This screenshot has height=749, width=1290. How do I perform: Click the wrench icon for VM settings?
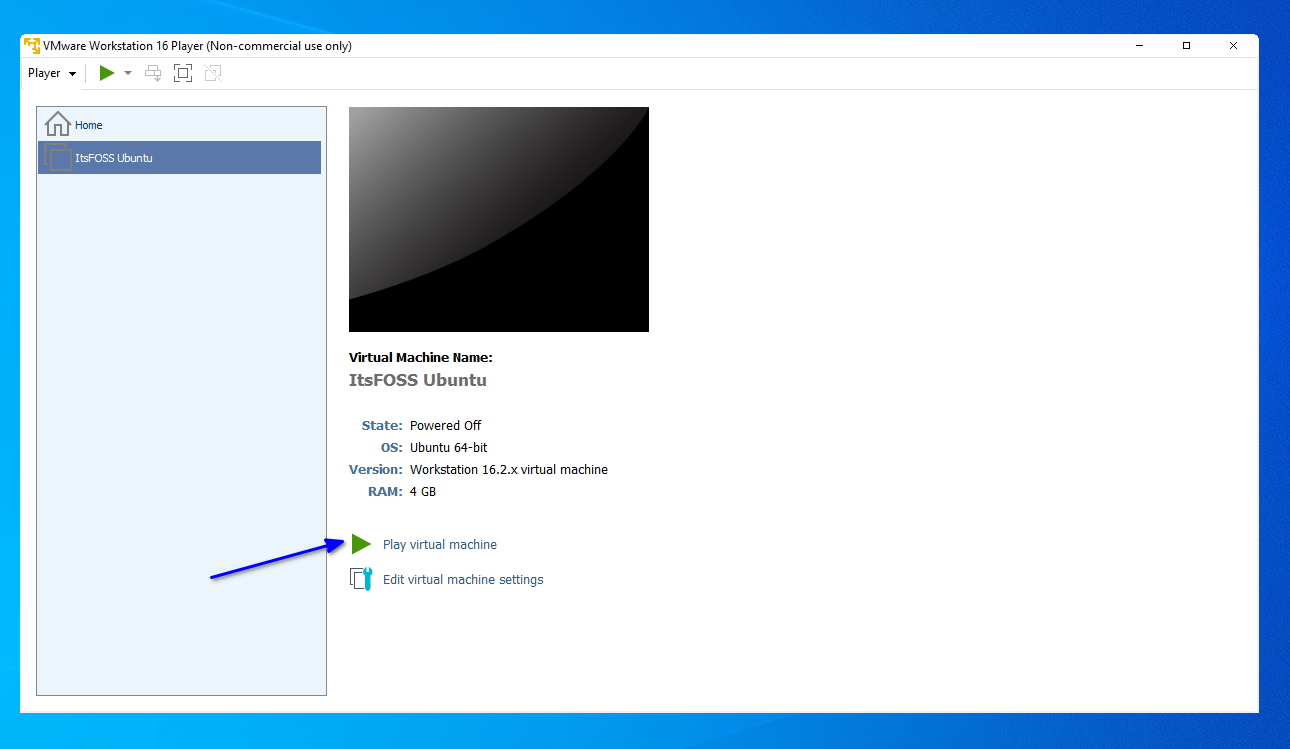[x=361, y=579]
